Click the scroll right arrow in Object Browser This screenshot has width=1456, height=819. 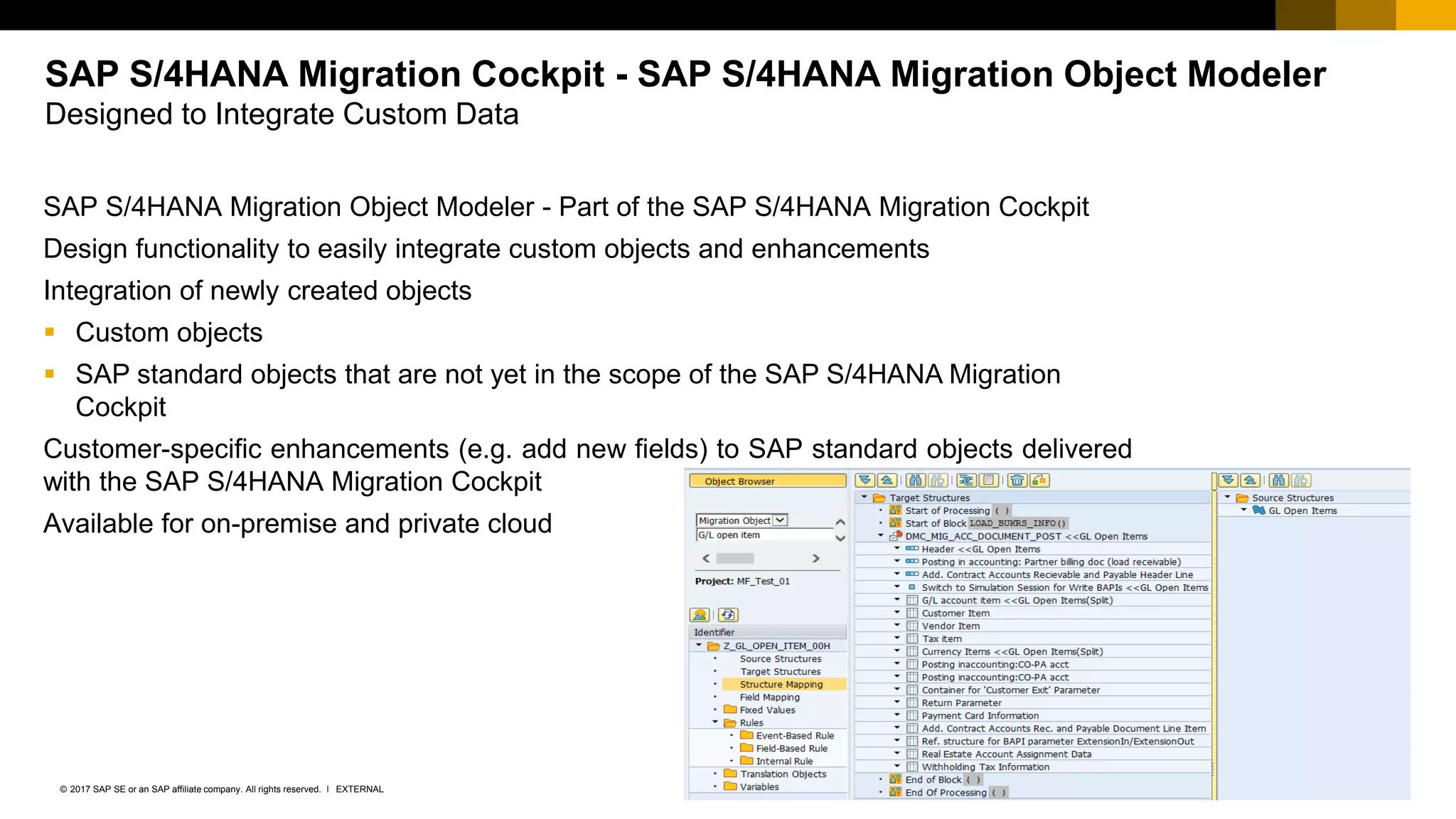point(815,559)
